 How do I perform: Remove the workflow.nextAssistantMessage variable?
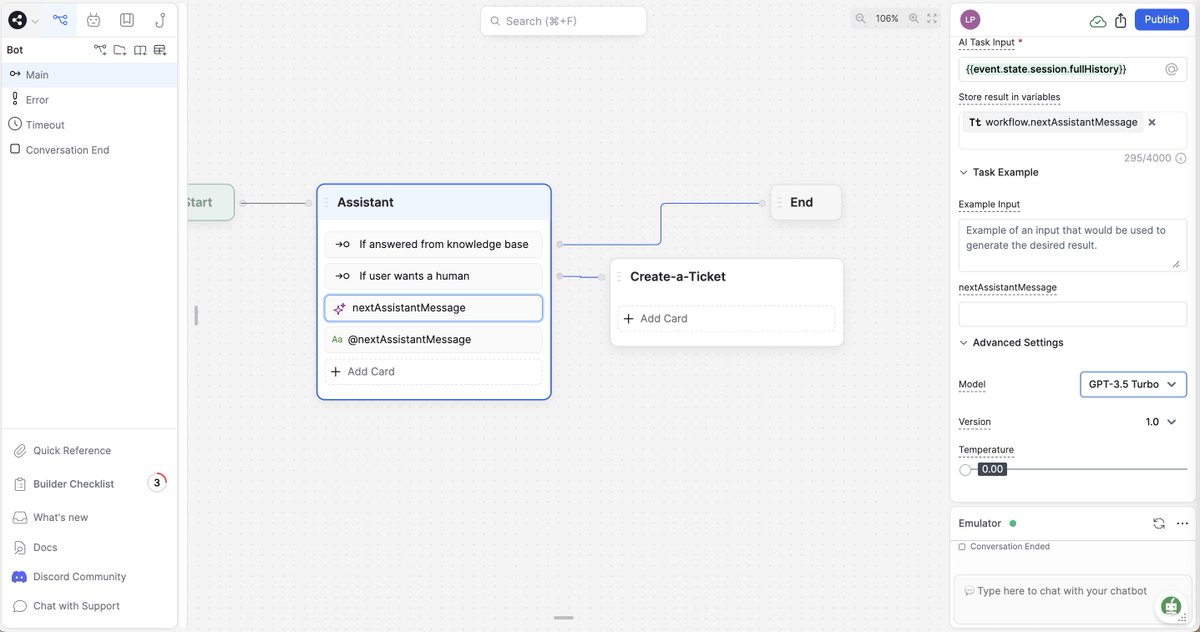coord(1151,121)
